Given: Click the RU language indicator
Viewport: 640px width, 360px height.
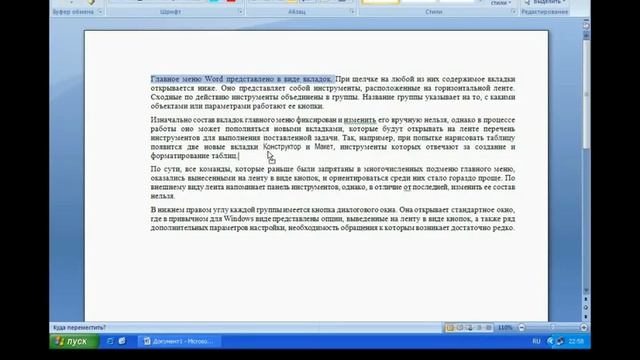Looking at the screenshot, I should coord(536,341).
